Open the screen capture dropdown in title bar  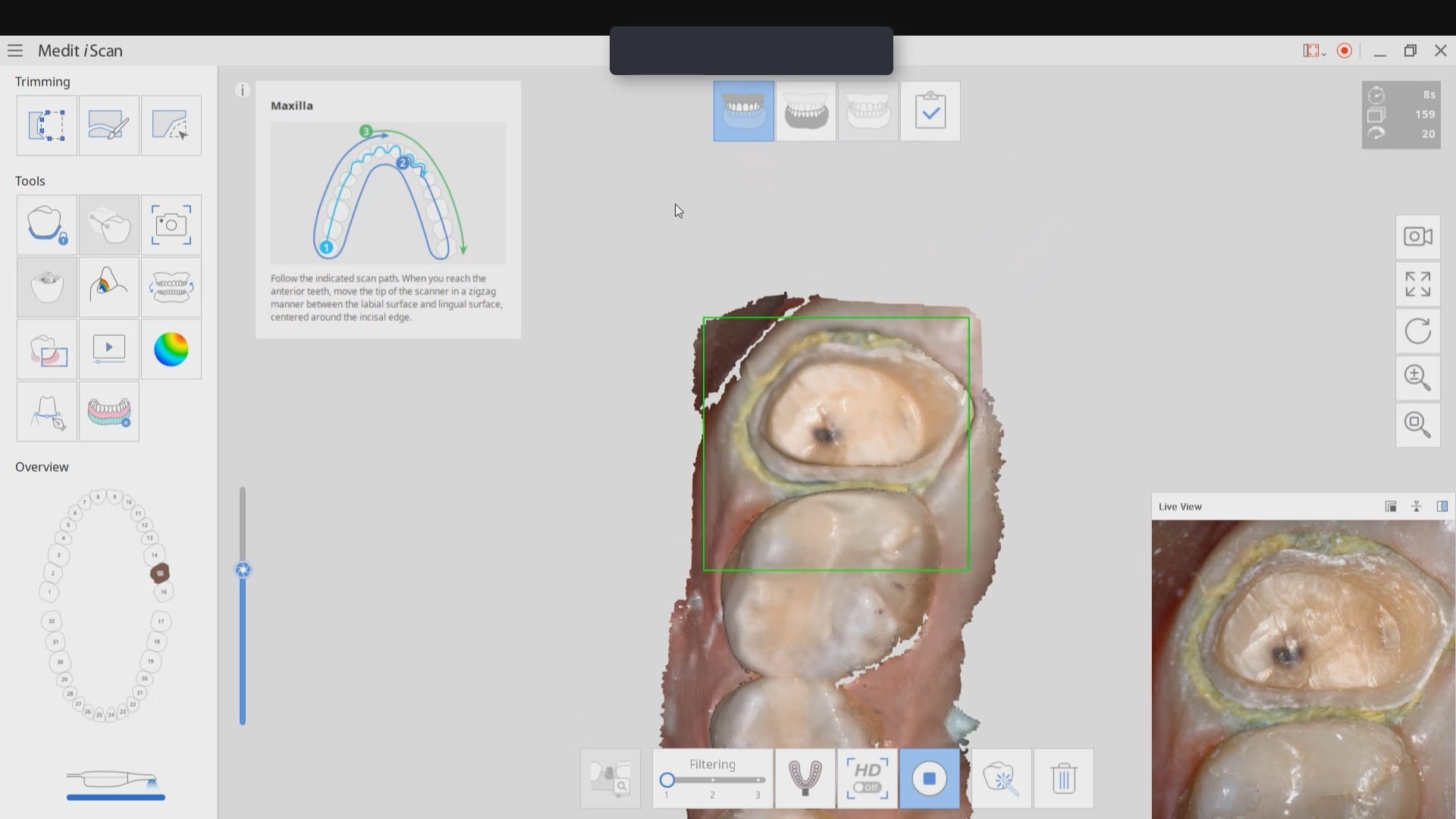[1314, 51]
